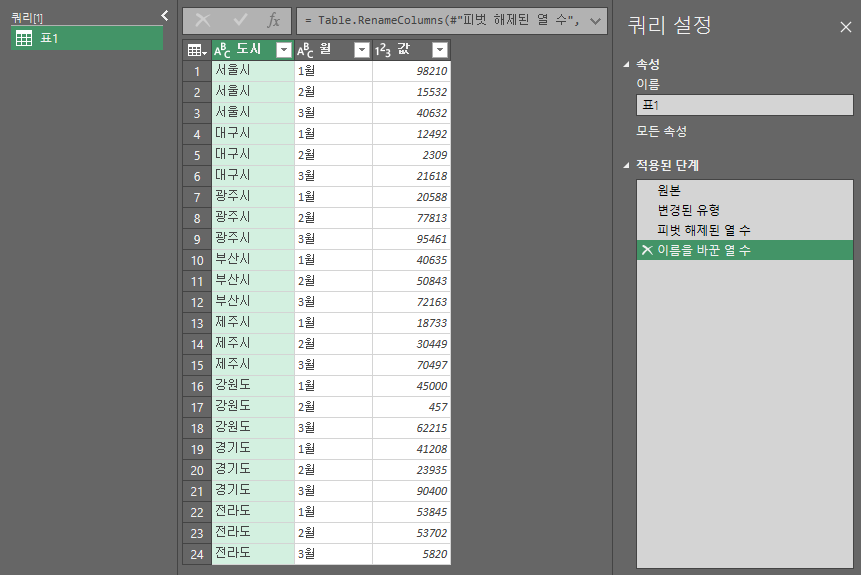Click the formula cancel X icon
The image size is (861, 575).
203,21
